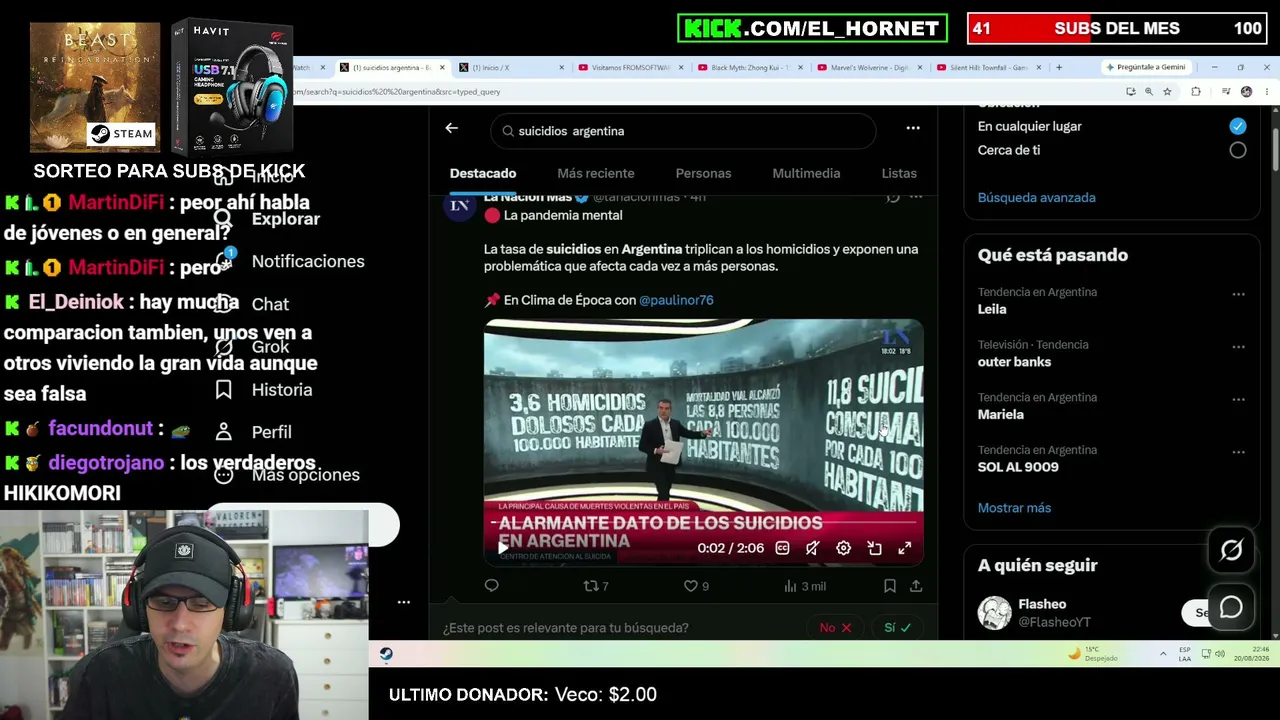Select the 'Cerca de ti' radio option

coord(1238,150)
